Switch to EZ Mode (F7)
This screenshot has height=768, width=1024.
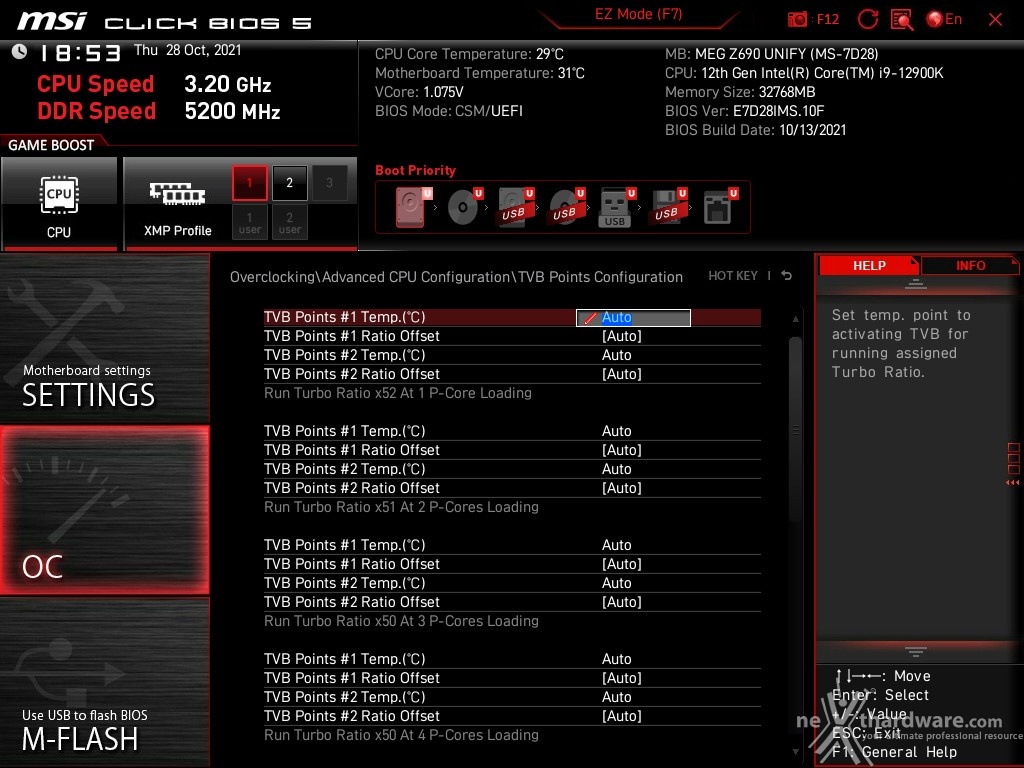[638, 14]
